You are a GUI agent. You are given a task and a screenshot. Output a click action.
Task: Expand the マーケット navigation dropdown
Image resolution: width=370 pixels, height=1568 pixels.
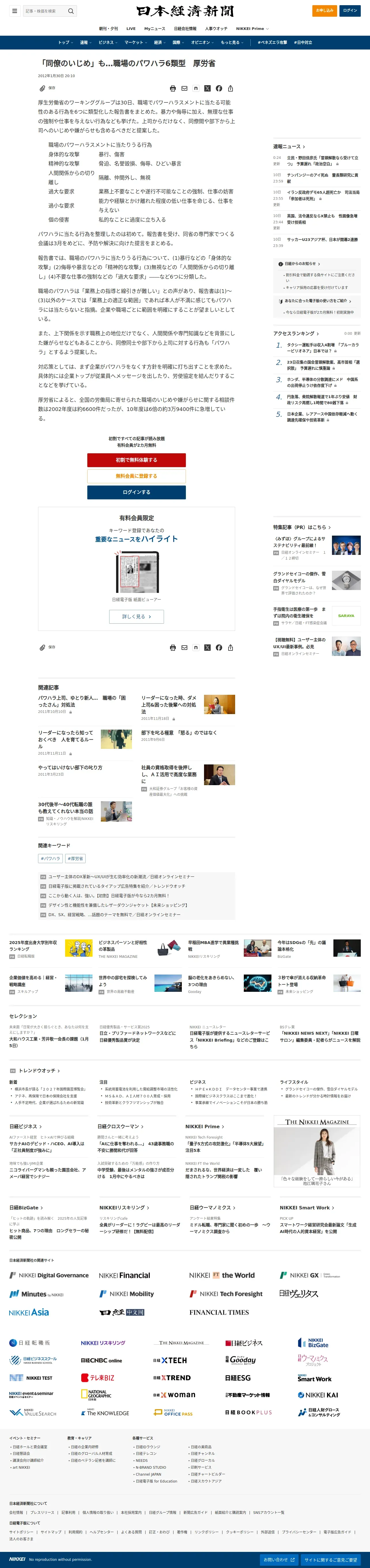(x=136, y=43)
